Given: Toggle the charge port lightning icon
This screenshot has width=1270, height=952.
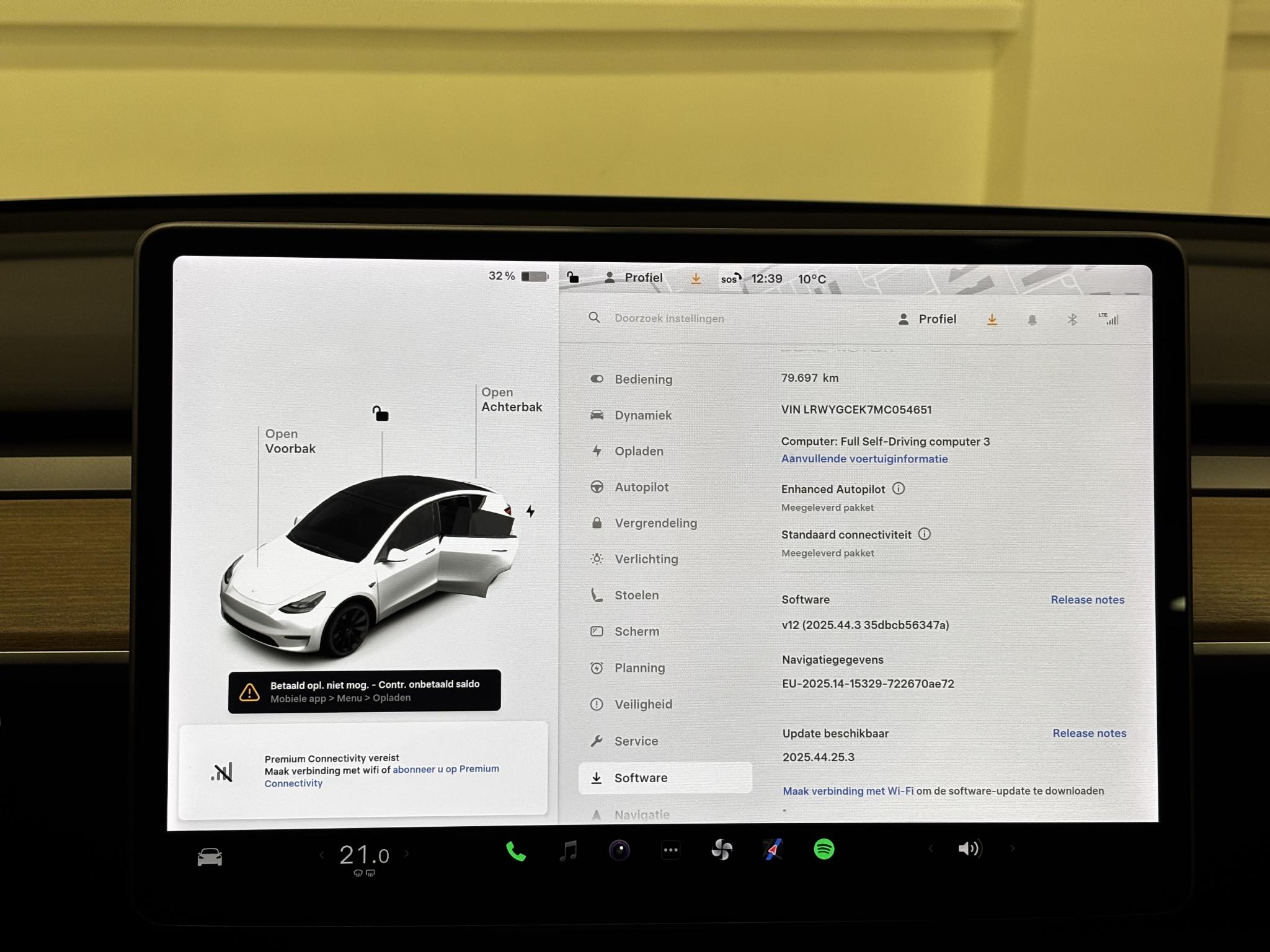Looking at the screenshot, I should point(530,511).
